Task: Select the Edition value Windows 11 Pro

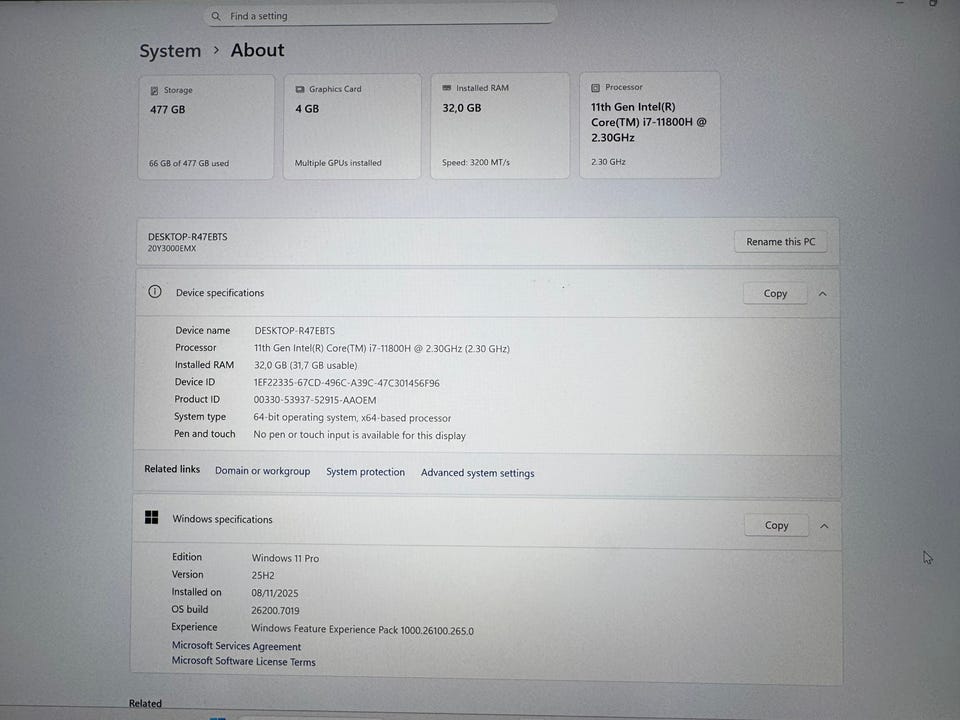Action: point(285,558)
